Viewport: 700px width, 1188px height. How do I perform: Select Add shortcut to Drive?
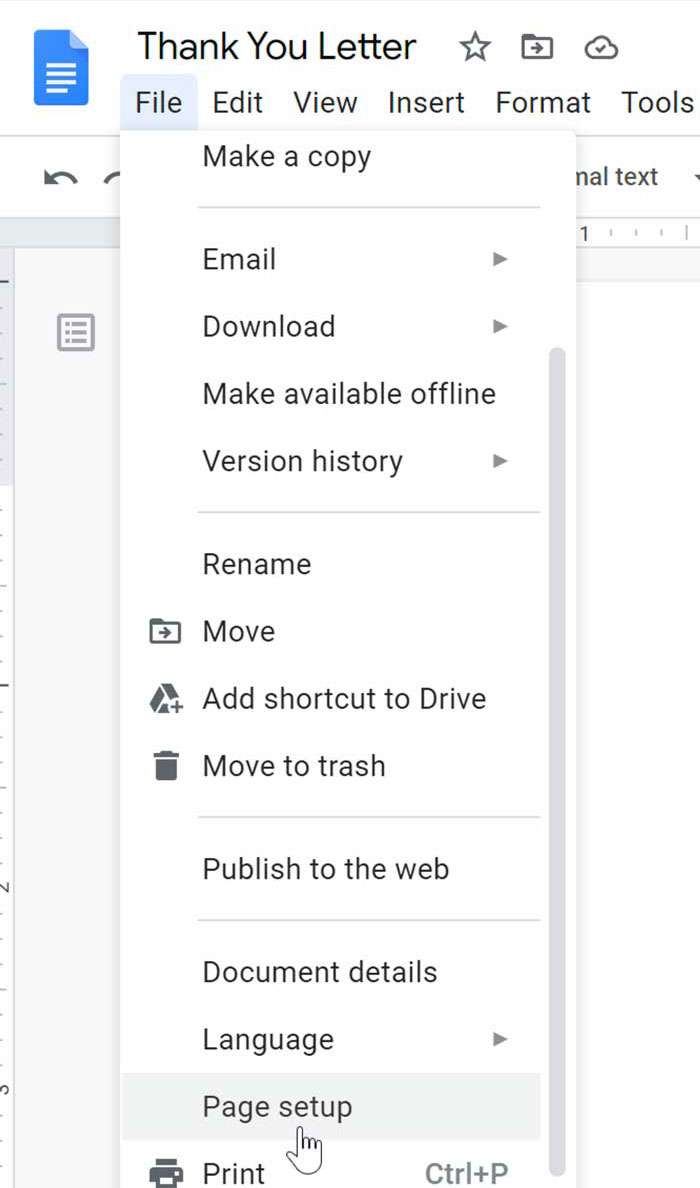(344, 698)
